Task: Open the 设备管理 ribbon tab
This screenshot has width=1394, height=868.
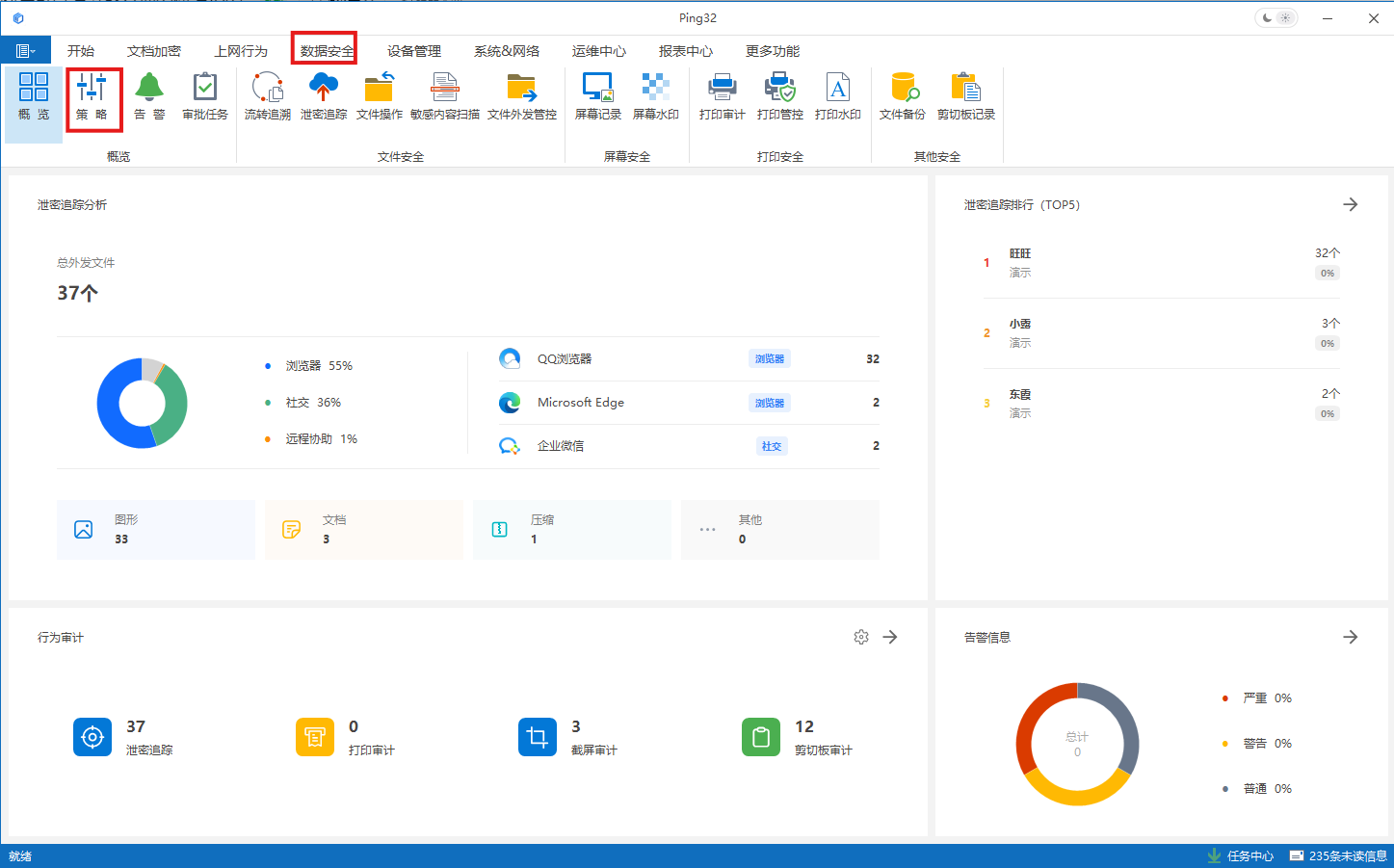Action: click(x=413, y=50)
